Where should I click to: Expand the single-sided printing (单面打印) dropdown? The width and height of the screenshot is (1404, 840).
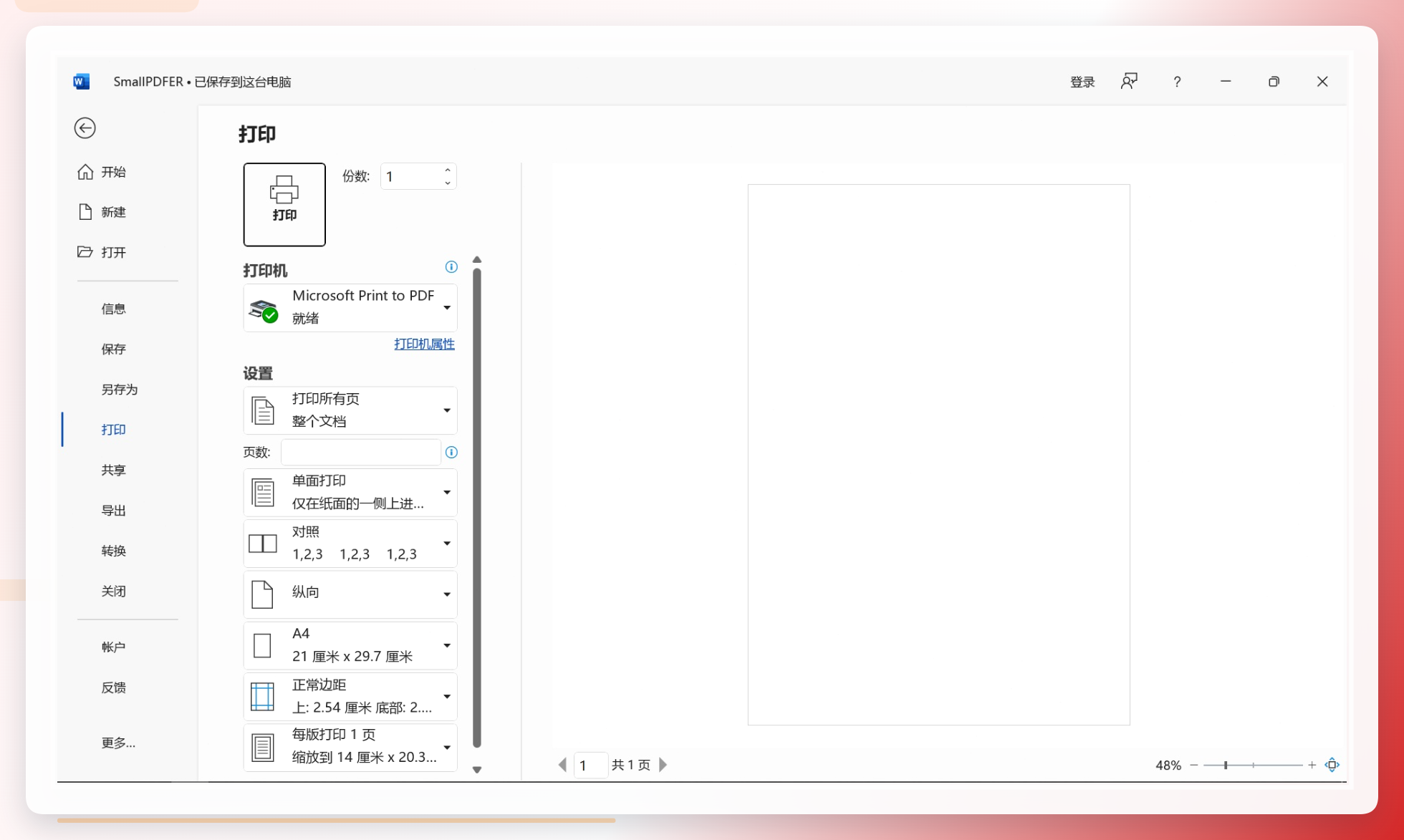[x=350, y=492]
